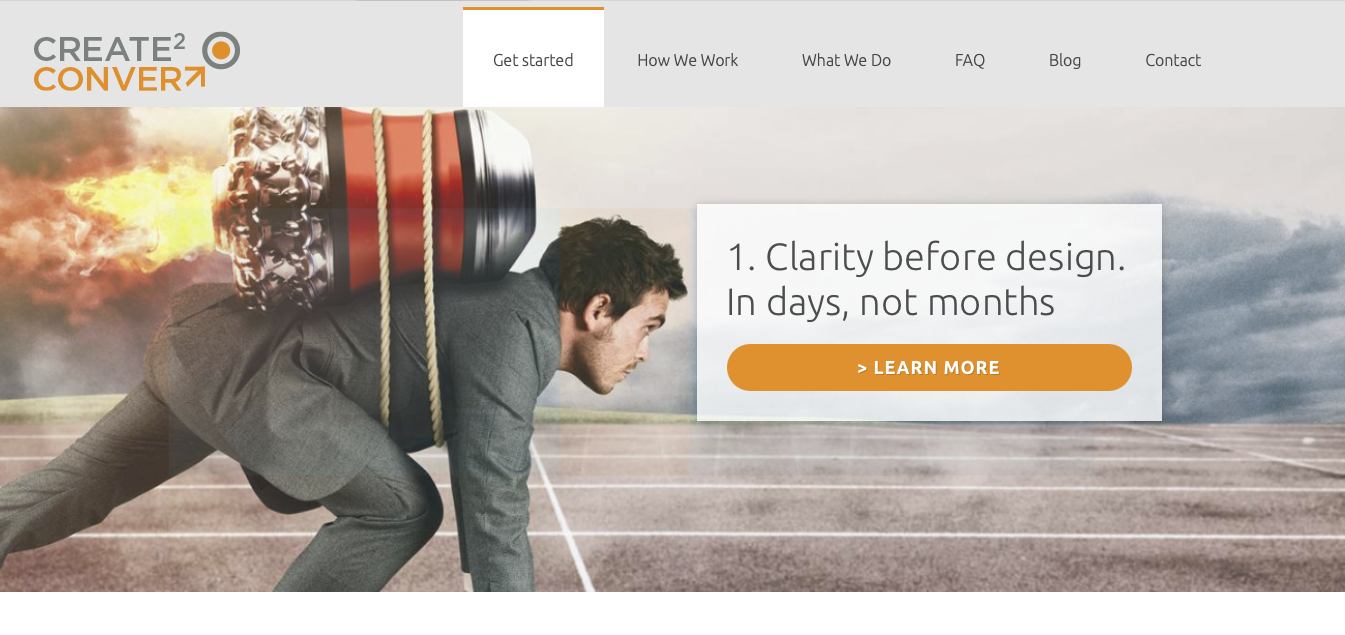Visit the Blog from the navigation

click(x=1065, y=60)
